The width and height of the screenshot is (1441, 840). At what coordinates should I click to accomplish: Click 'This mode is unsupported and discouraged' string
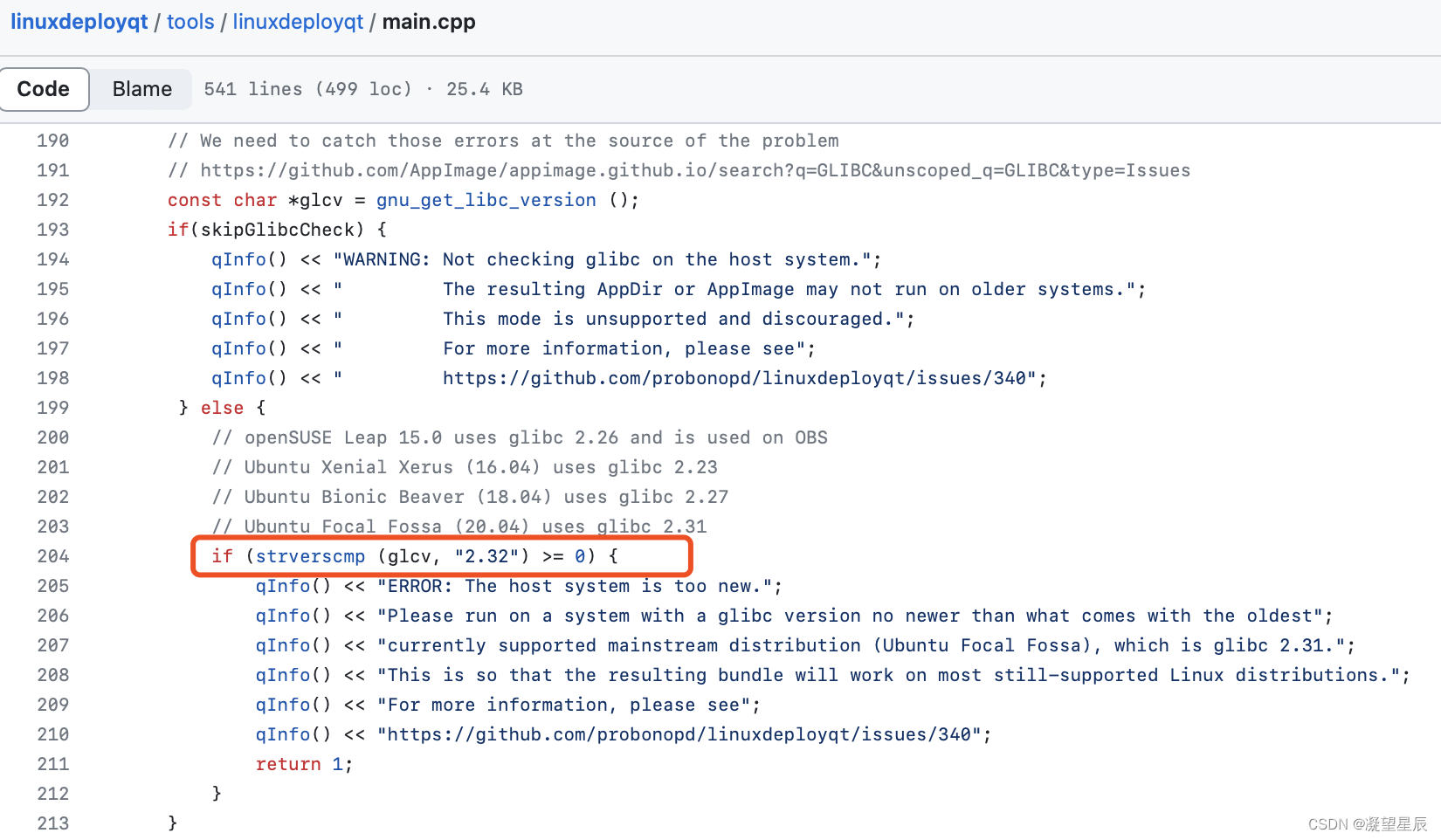click(x=619, y=319)
